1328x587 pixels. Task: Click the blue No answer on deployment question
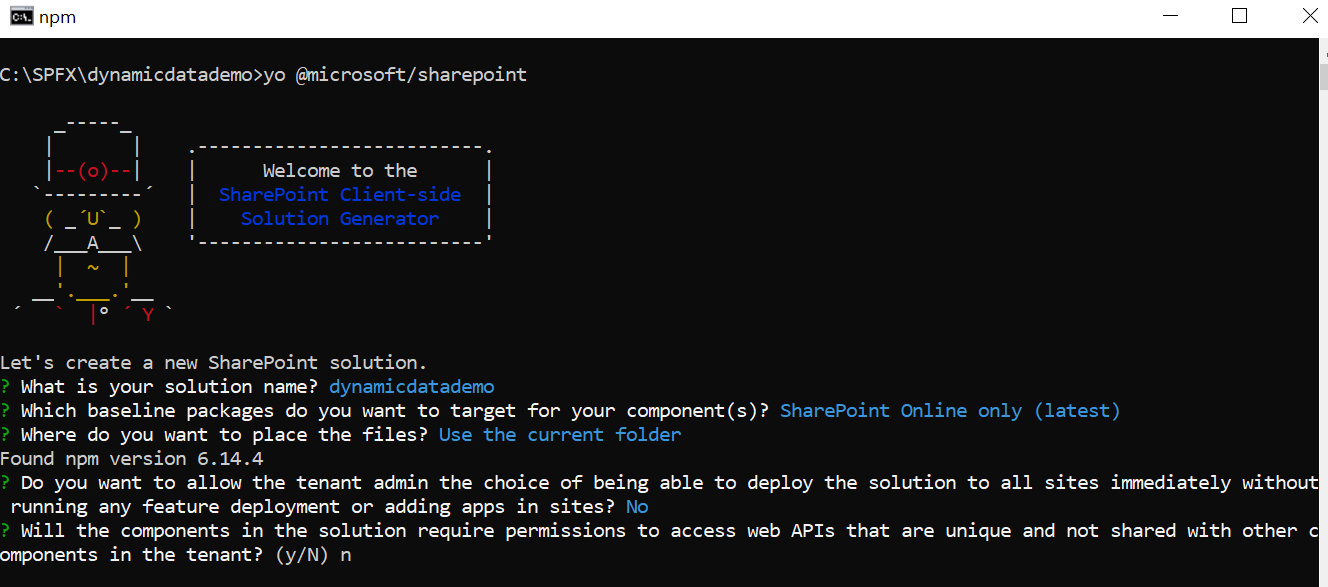click(x=637, y=506)
